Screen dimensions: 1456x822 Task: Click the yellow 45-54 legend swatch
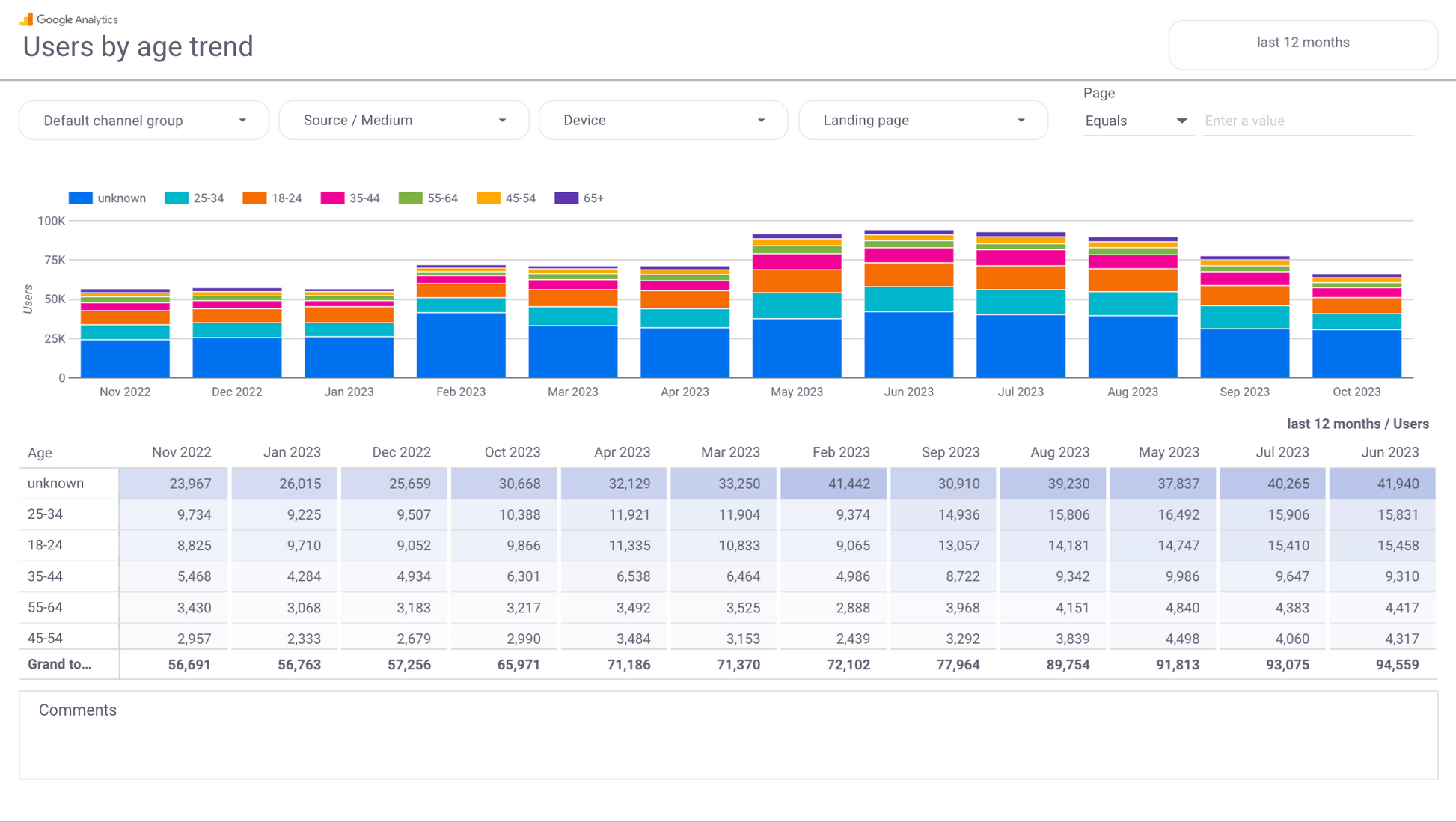pos(488,198)
